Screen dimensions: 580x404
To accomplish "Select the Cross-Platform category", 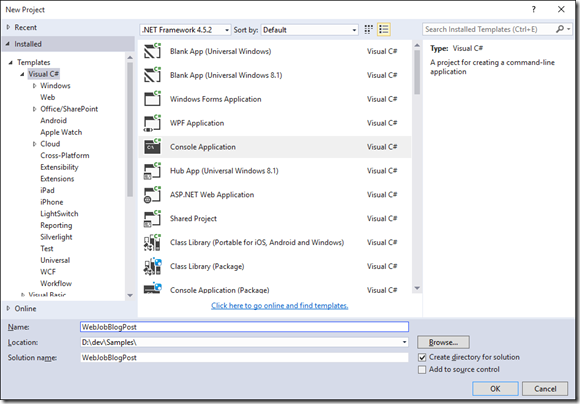I will [x=65, y=155].
